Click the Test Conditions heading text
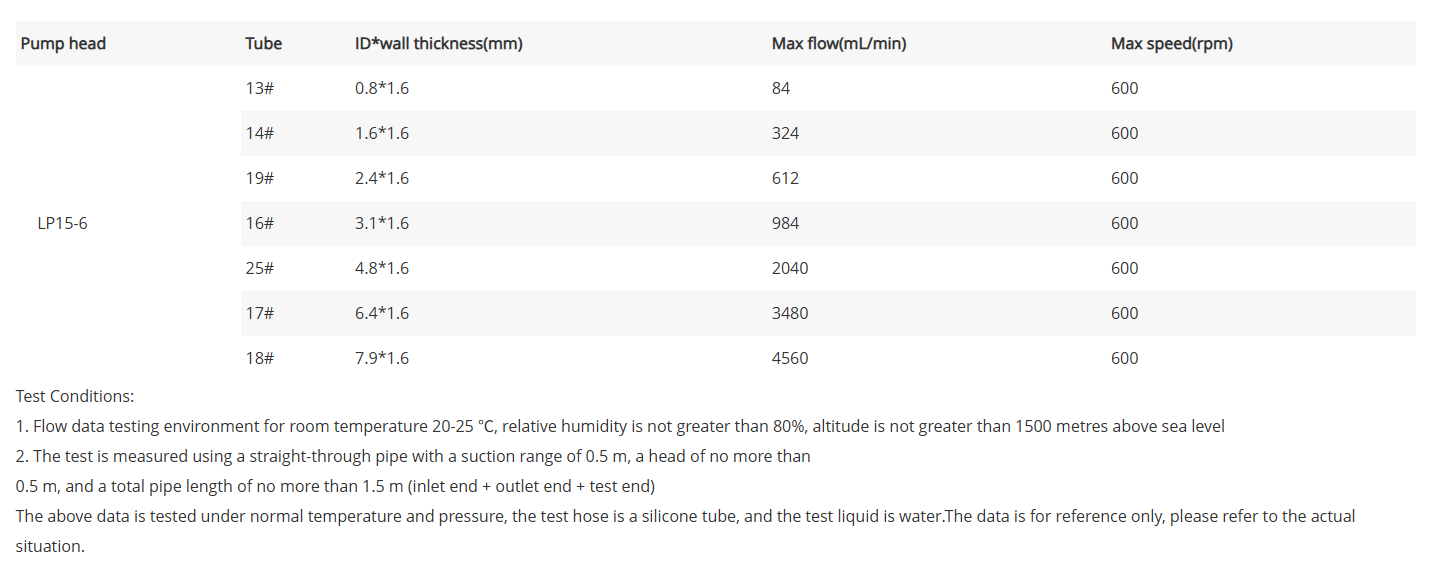This screenshot has width=1446, height=569. click(75, 396)
